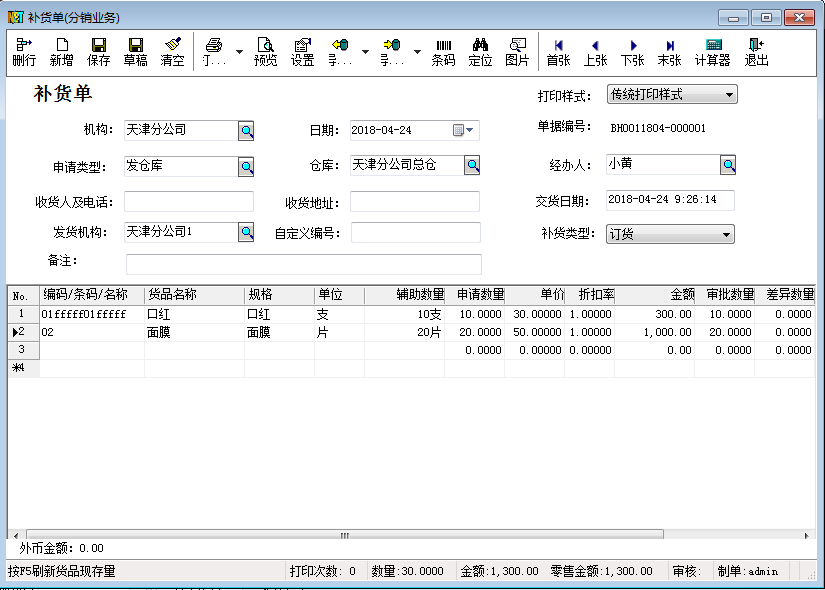Click the 草稿 draft icon

[135, 52]
